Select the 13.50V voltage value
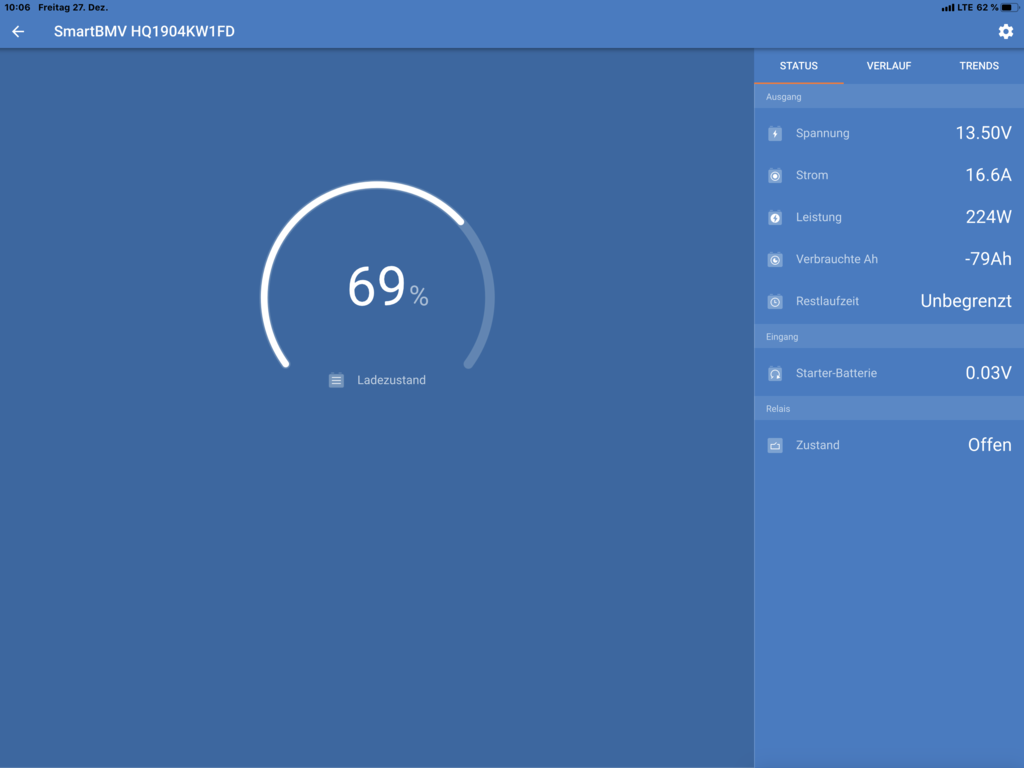Image resolution: width=1024 pixels, height=768 pixels. click(x=984, y=133)
